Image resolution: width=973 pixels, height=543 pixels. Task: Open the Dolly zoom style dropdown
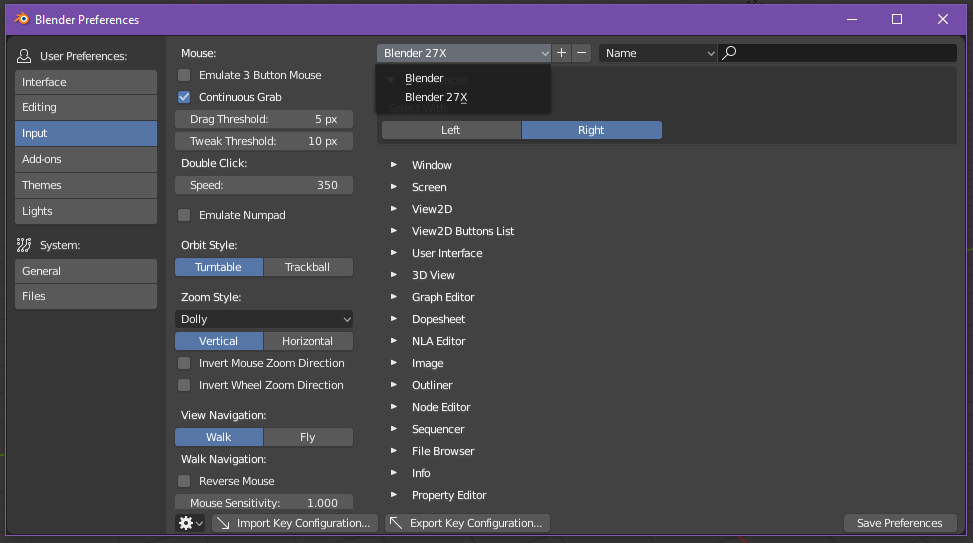[x=264, y=319]
